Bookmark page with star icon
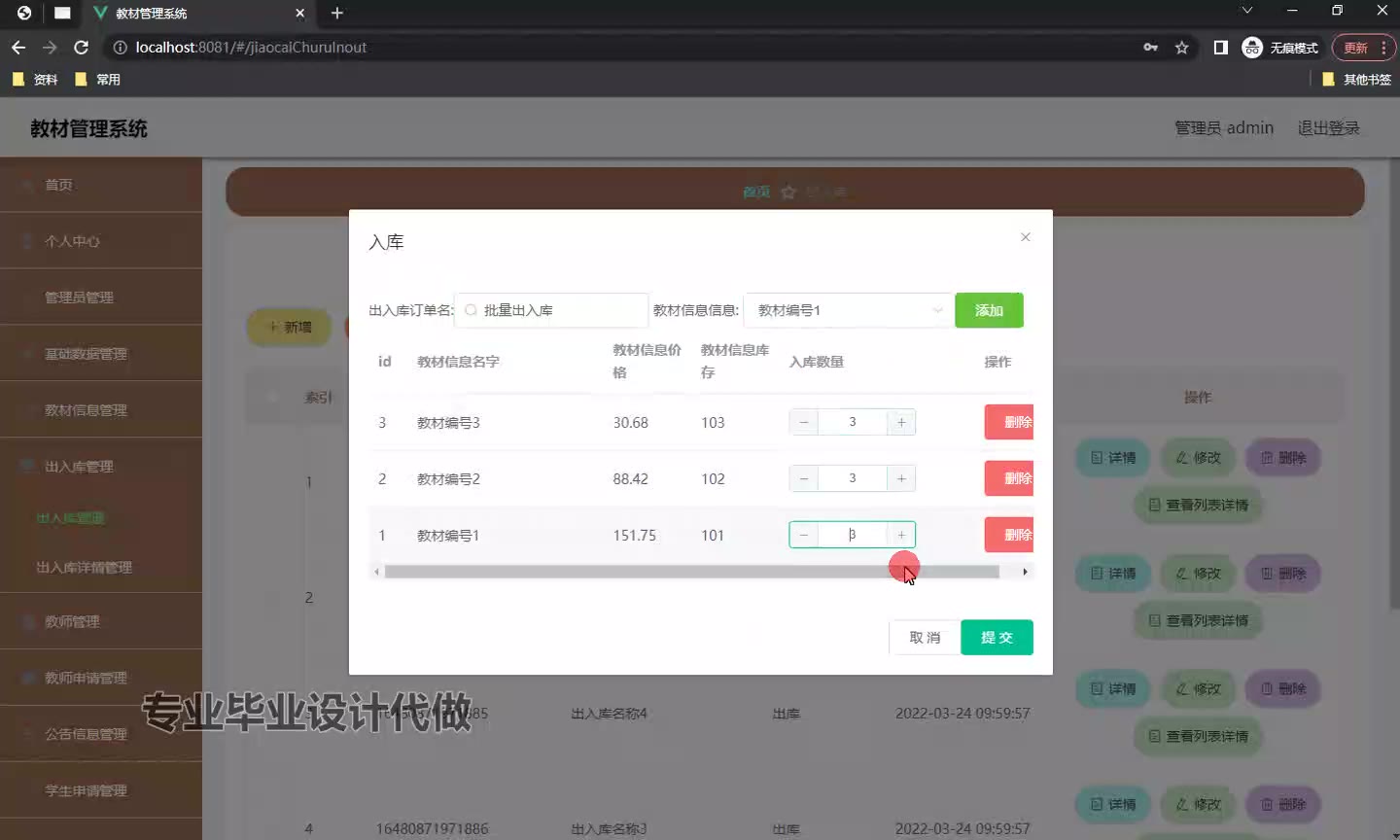This screenshot has height=840, width=1400. (x=1181, y=47)
